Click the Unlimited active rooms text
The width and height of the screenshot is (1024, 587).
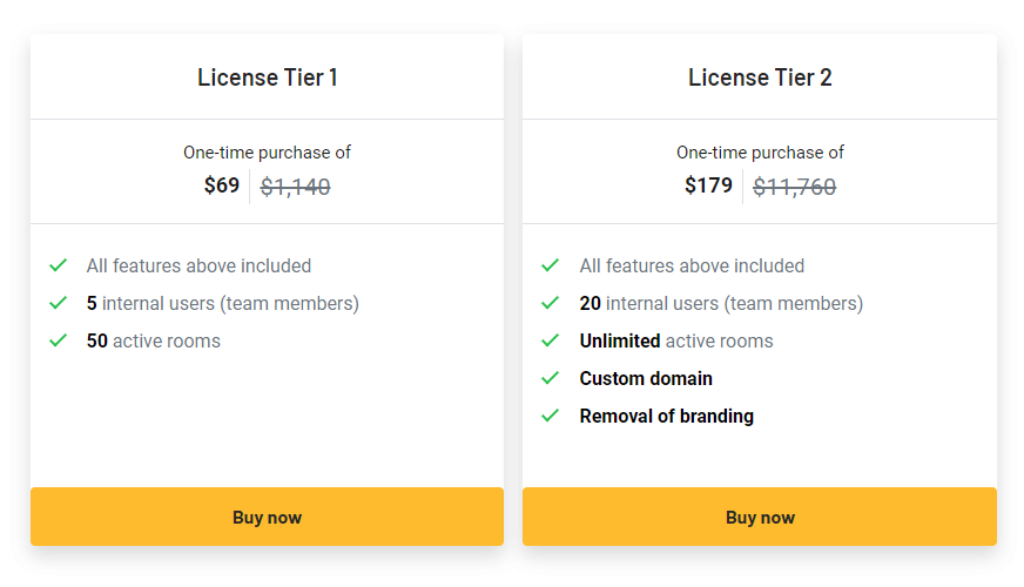676,341
